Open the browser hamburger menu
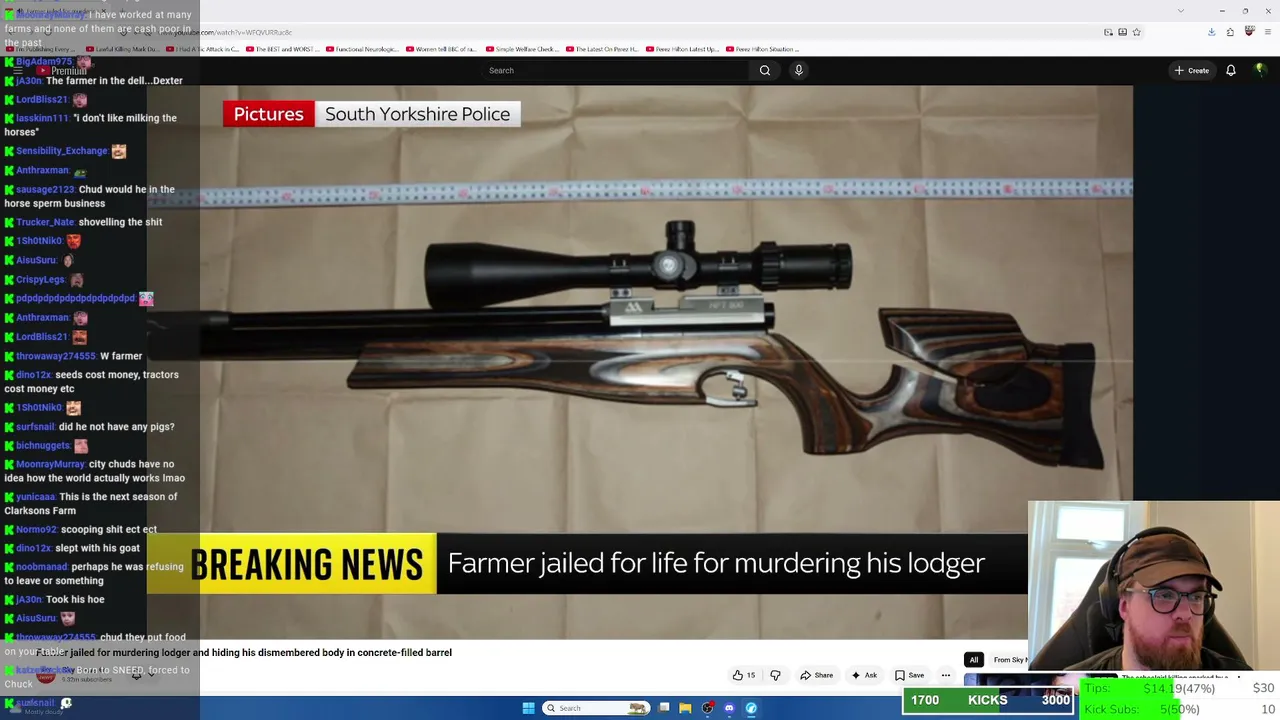The image size is (1280, 720). [1268, 32]
